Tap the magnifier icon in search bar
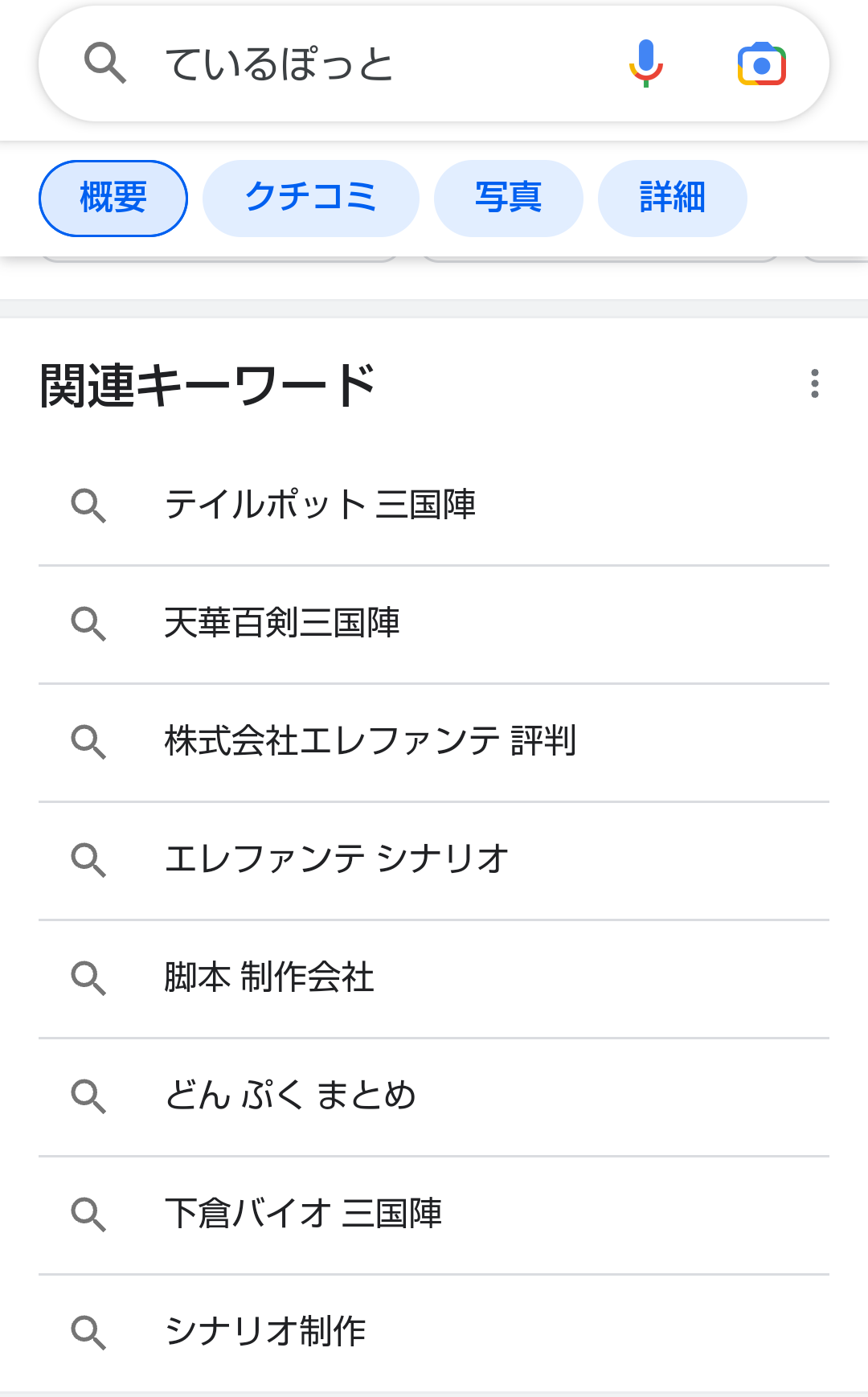Screen dimensions: 868x1397 104,63
